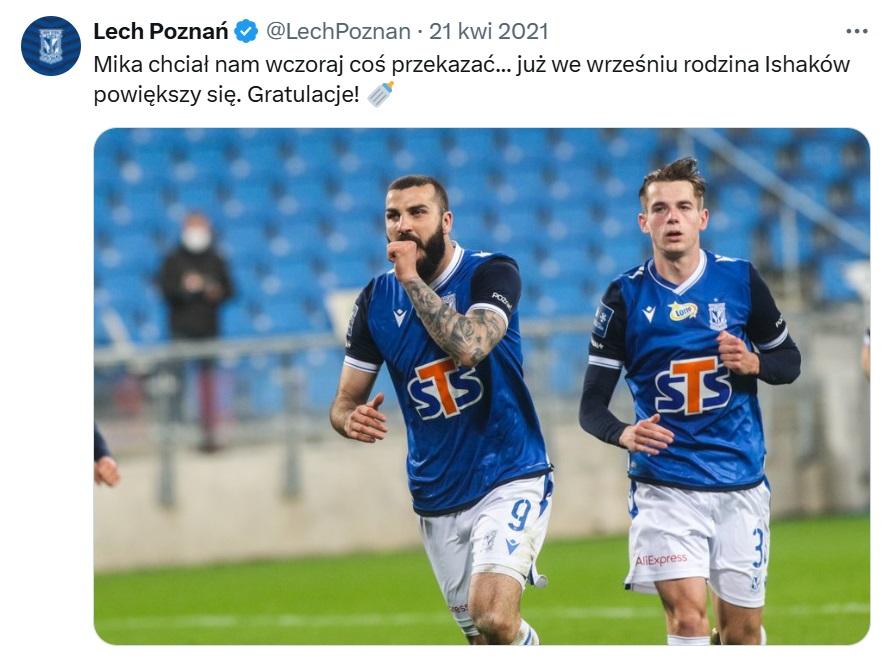Click the Macron logo on the right player's chest
This screenshot has height=663, width=890.
coord(649,313)
